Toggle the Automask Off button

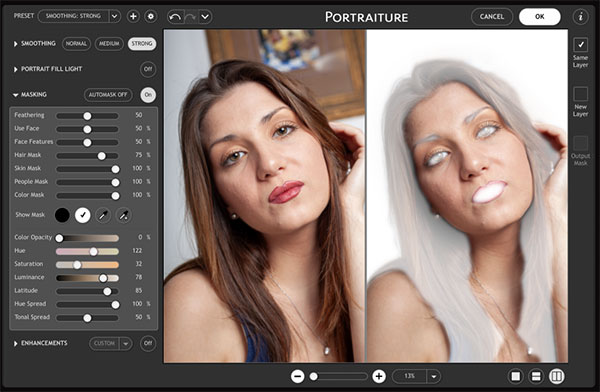(x=108, y=95)
